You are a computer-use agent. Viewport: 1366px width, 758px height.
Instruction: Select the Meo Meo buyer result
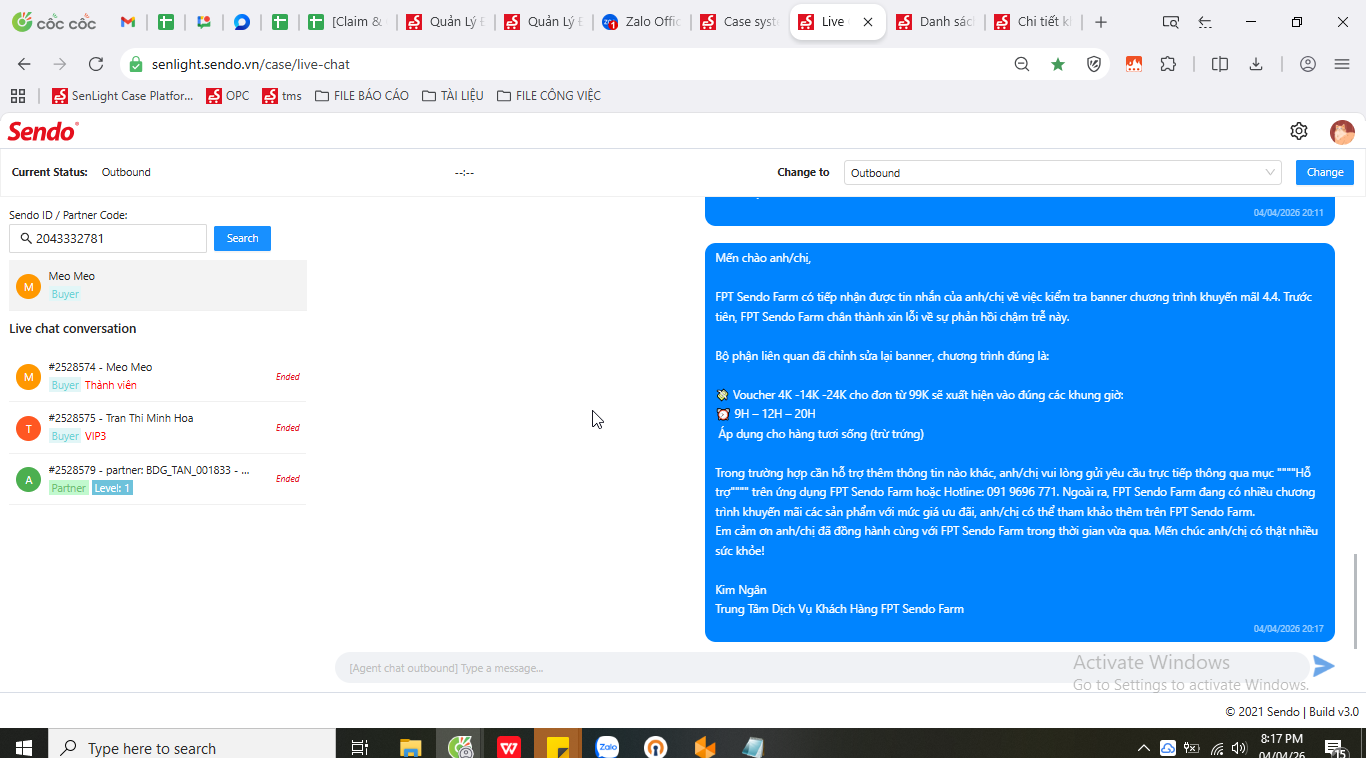tap(158, 285)
